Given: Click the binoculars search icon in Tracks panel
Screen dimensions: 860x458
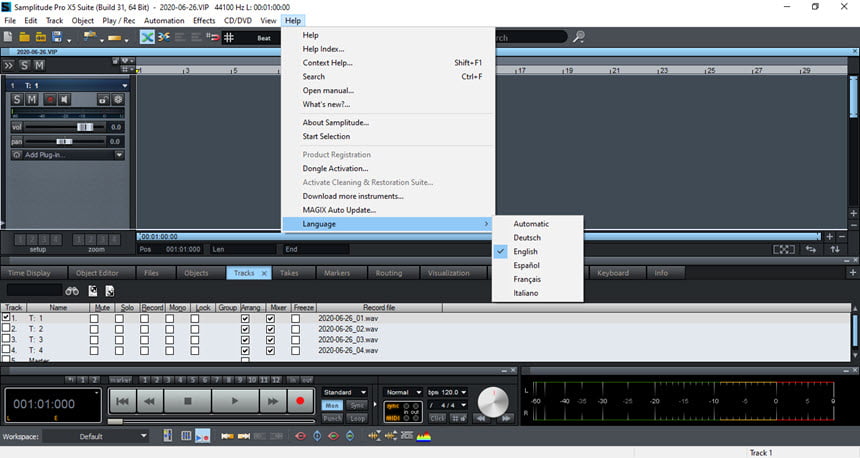Looking at the screenshot, I should 72,291.
